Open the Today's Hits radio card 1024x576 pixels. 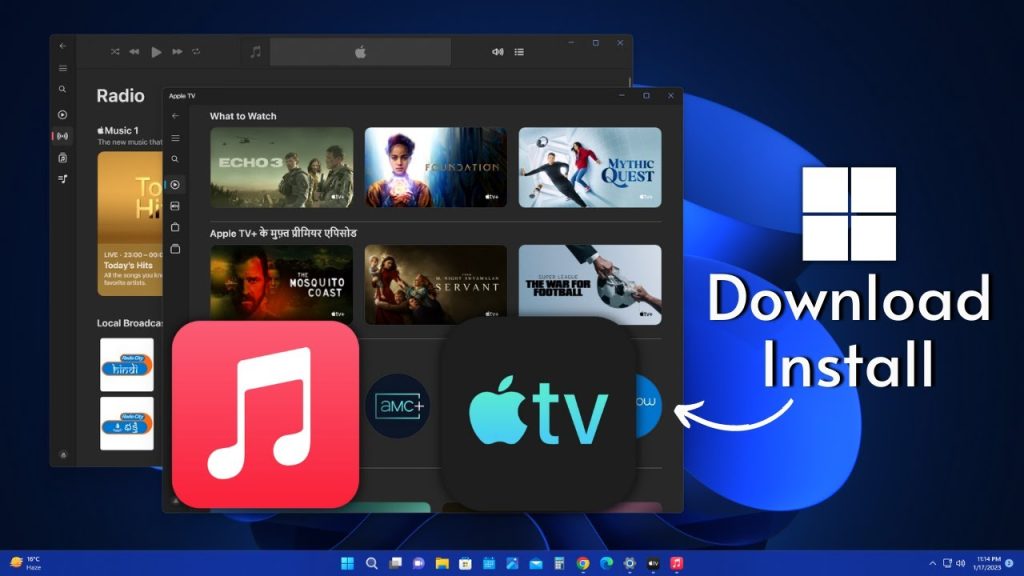coord(130,224)
